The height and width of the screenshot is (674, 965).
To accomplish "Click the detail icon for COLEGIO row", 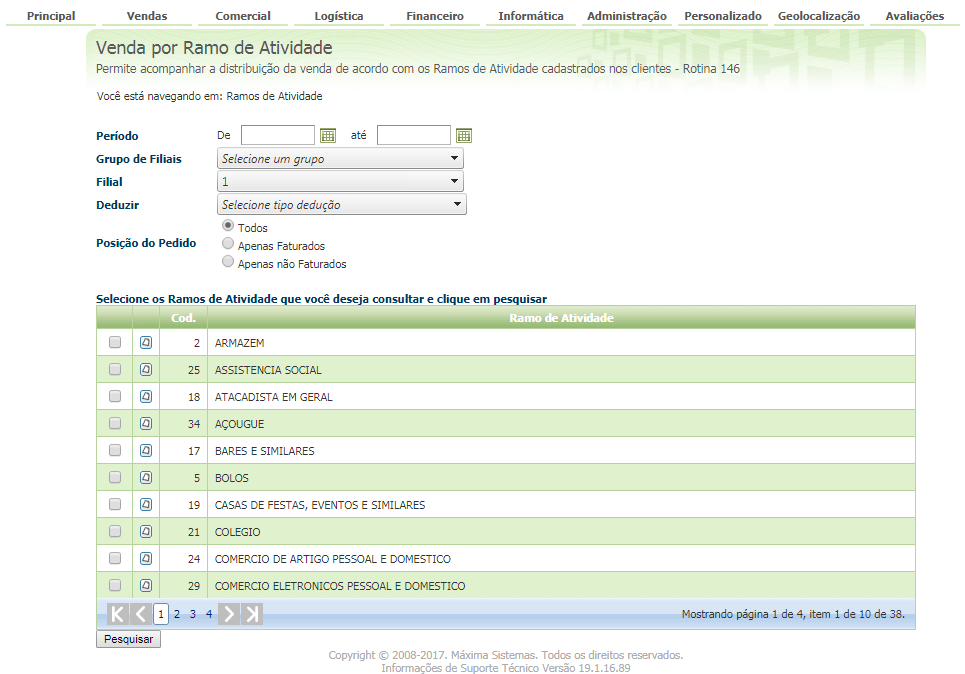I will click(146, 531).
